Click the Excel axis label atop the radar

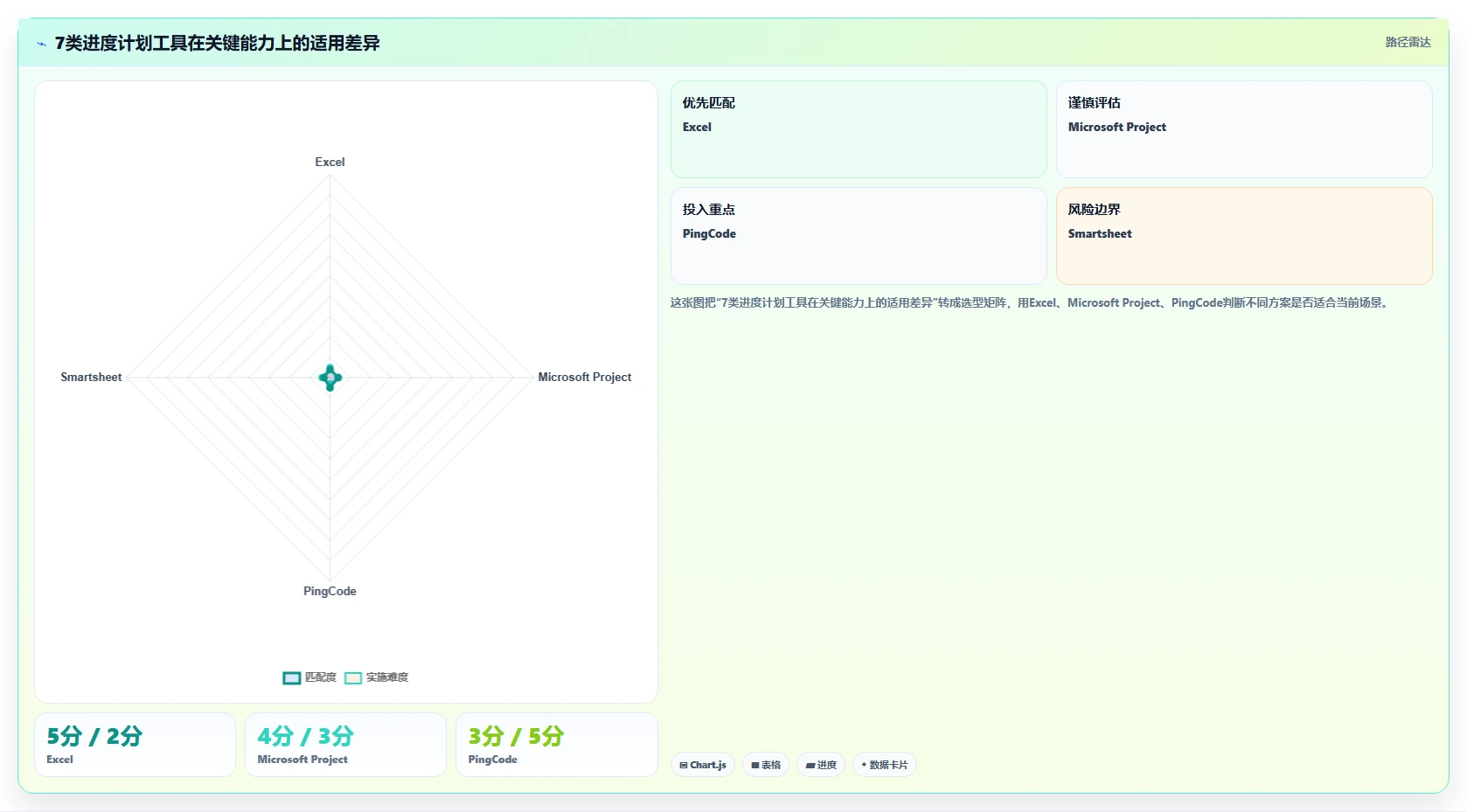tap(330, 162)
